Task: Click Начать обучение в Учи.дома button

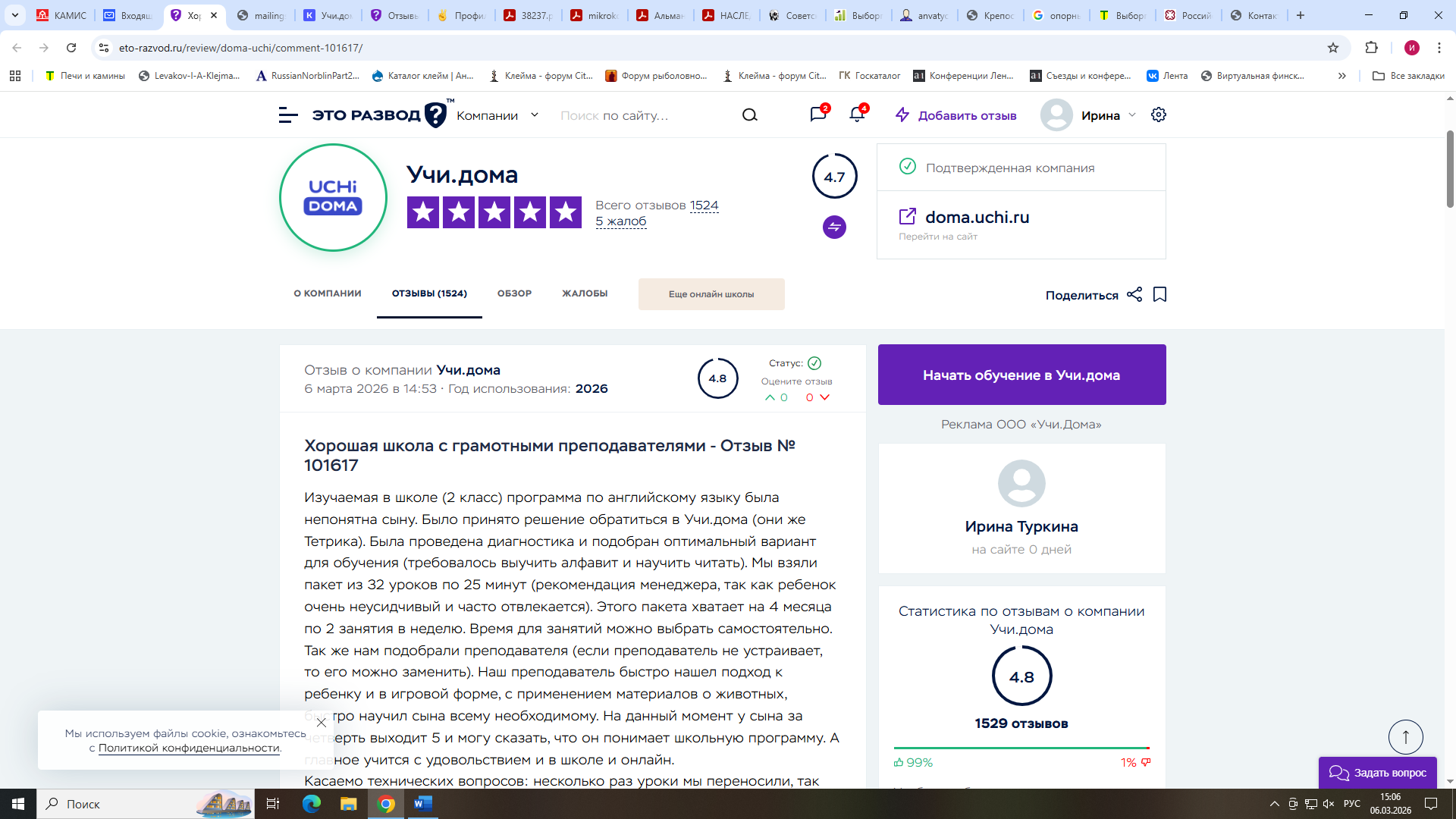Action: pos(1021,375)
